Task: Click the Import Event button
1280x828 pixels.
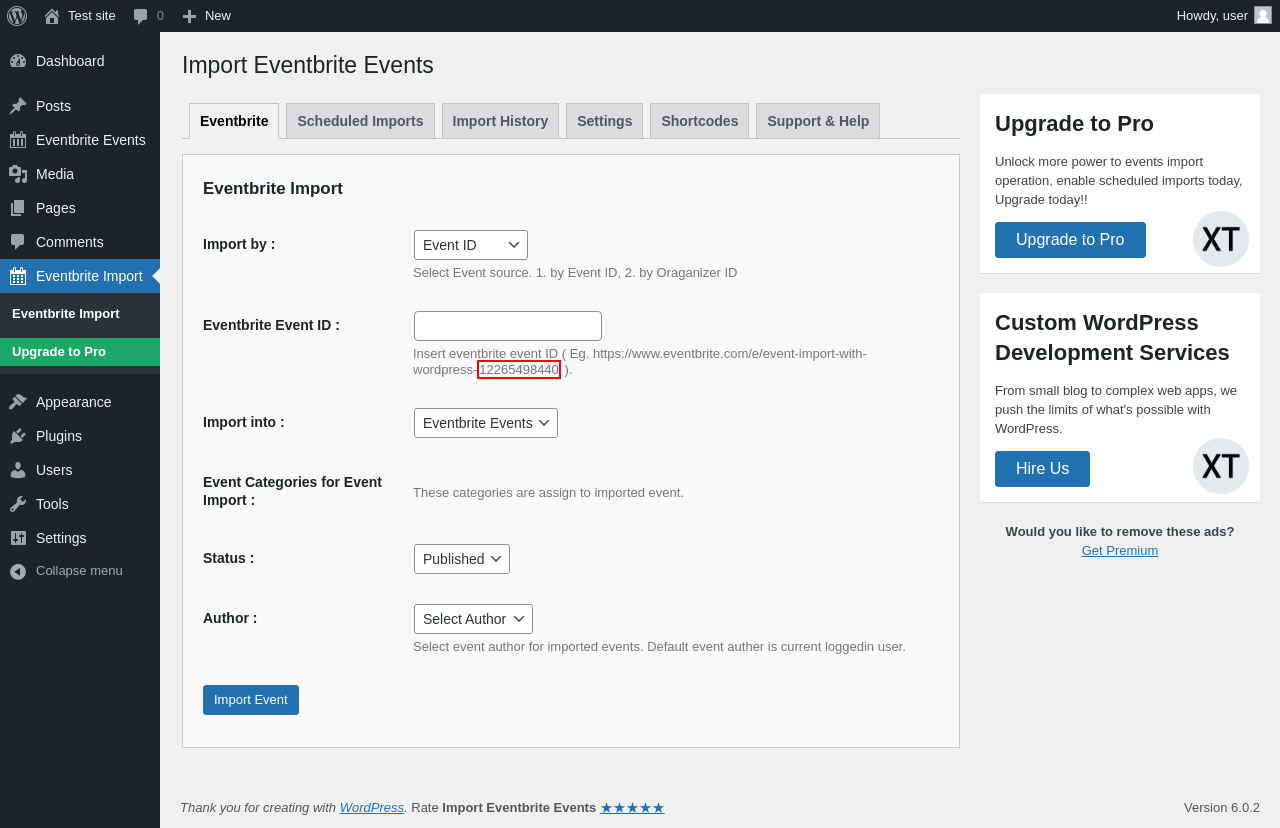Action: pyautogui.click(x=251, y=700)
